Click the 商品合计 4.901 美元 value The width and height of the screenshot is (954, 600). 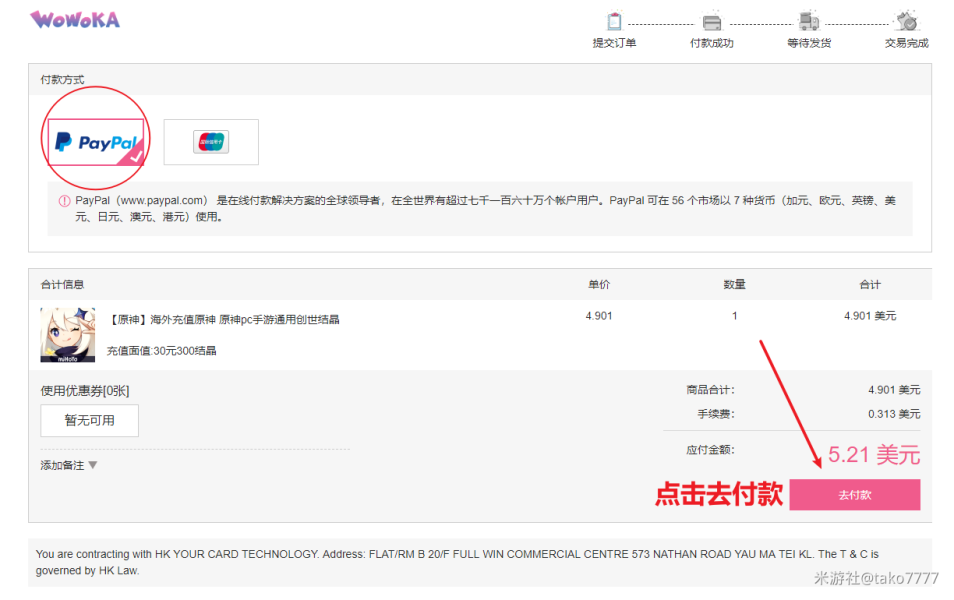pyautogui.click(x=894, y=390)
